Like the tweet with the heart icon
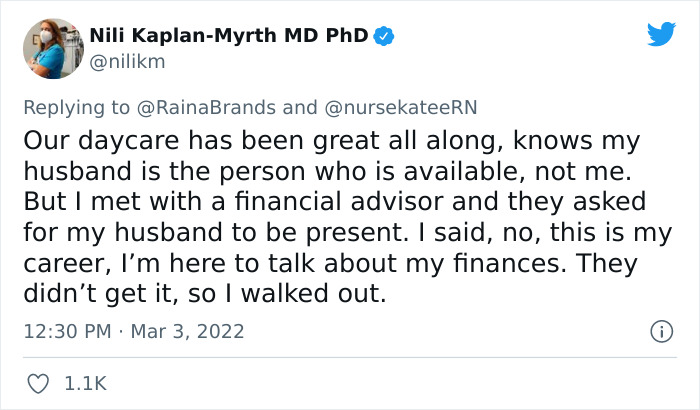 pyautogui.click(x=39, y=383)
